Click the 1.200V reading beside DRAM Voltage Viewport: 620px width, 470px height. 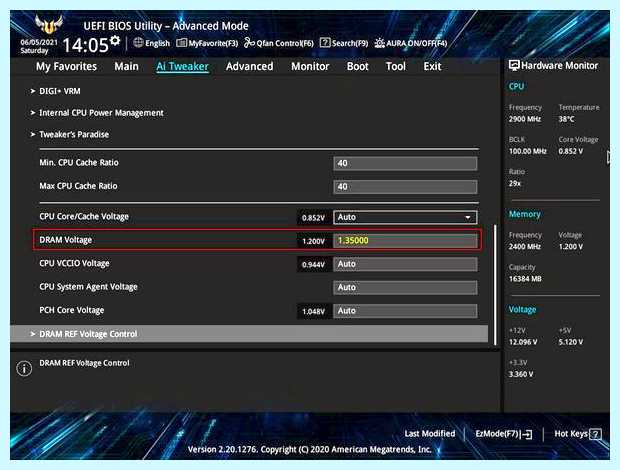click(x=313, y=241)
